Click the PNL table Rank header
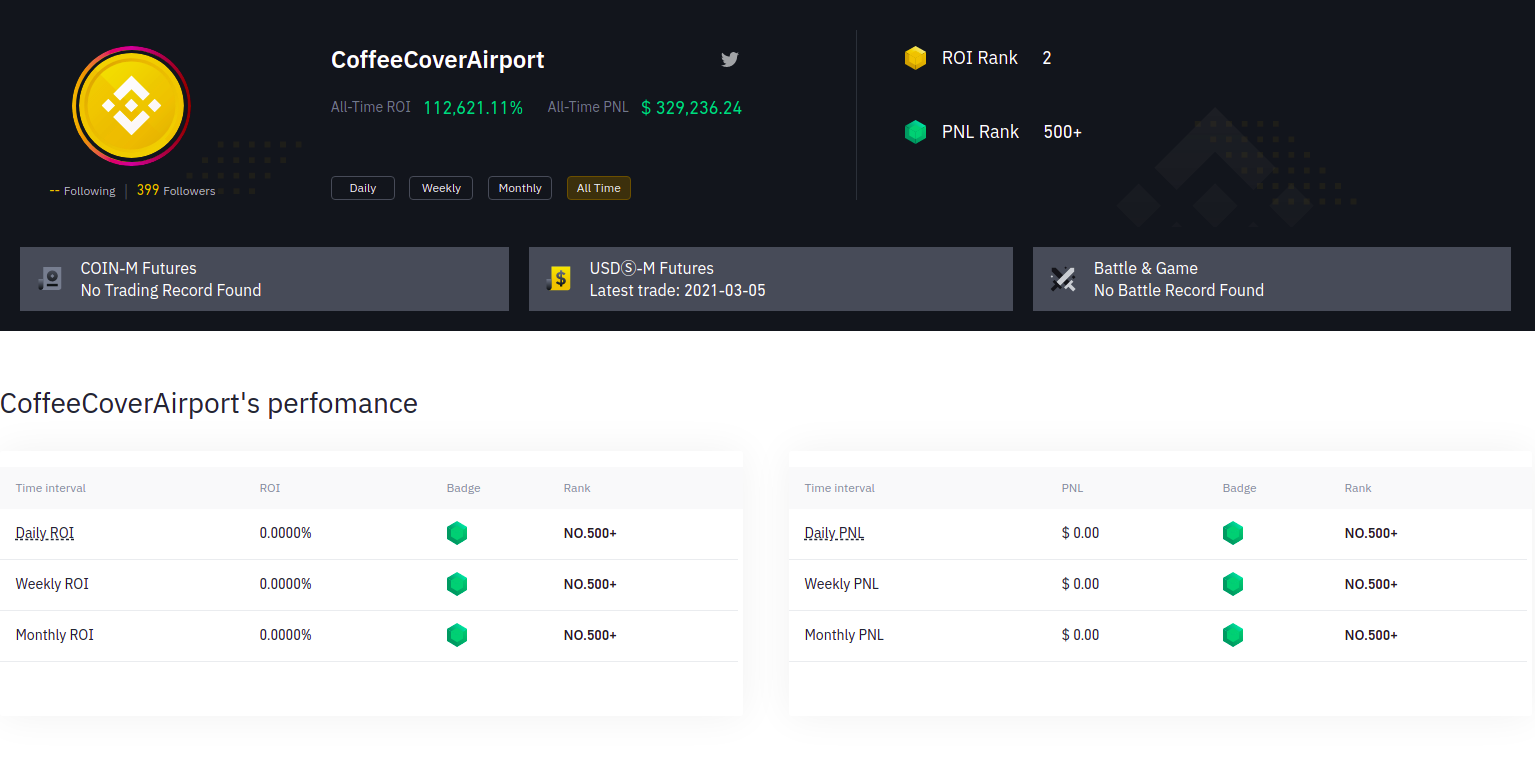 click(1358, 488)
